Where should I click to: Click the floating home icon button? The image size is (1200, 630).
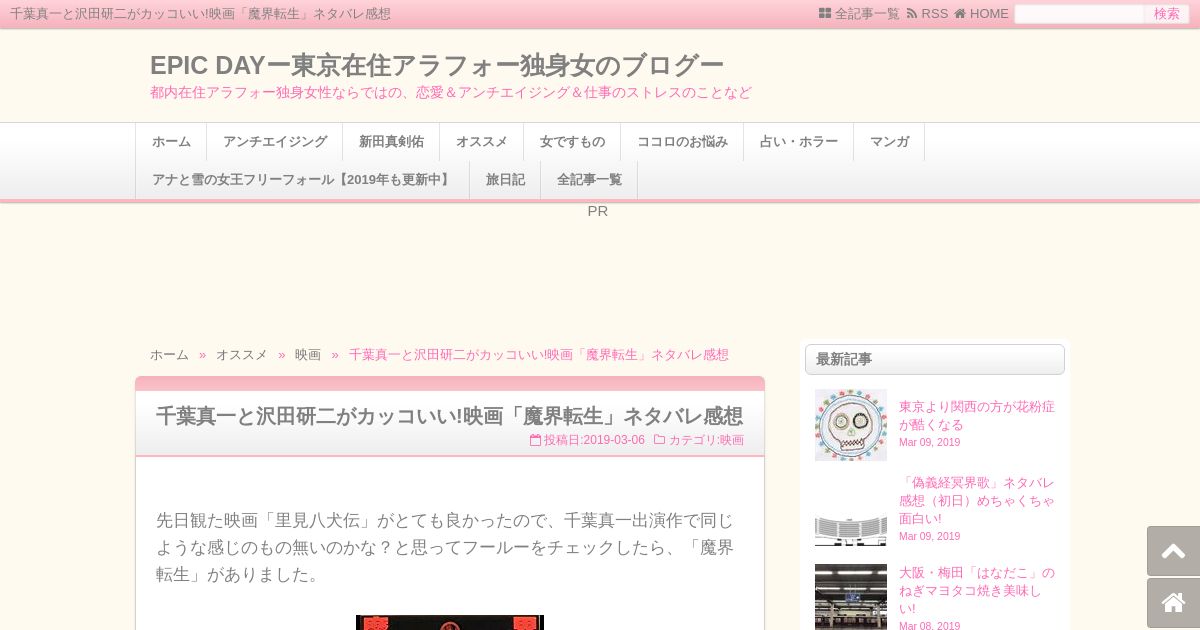1173,603
